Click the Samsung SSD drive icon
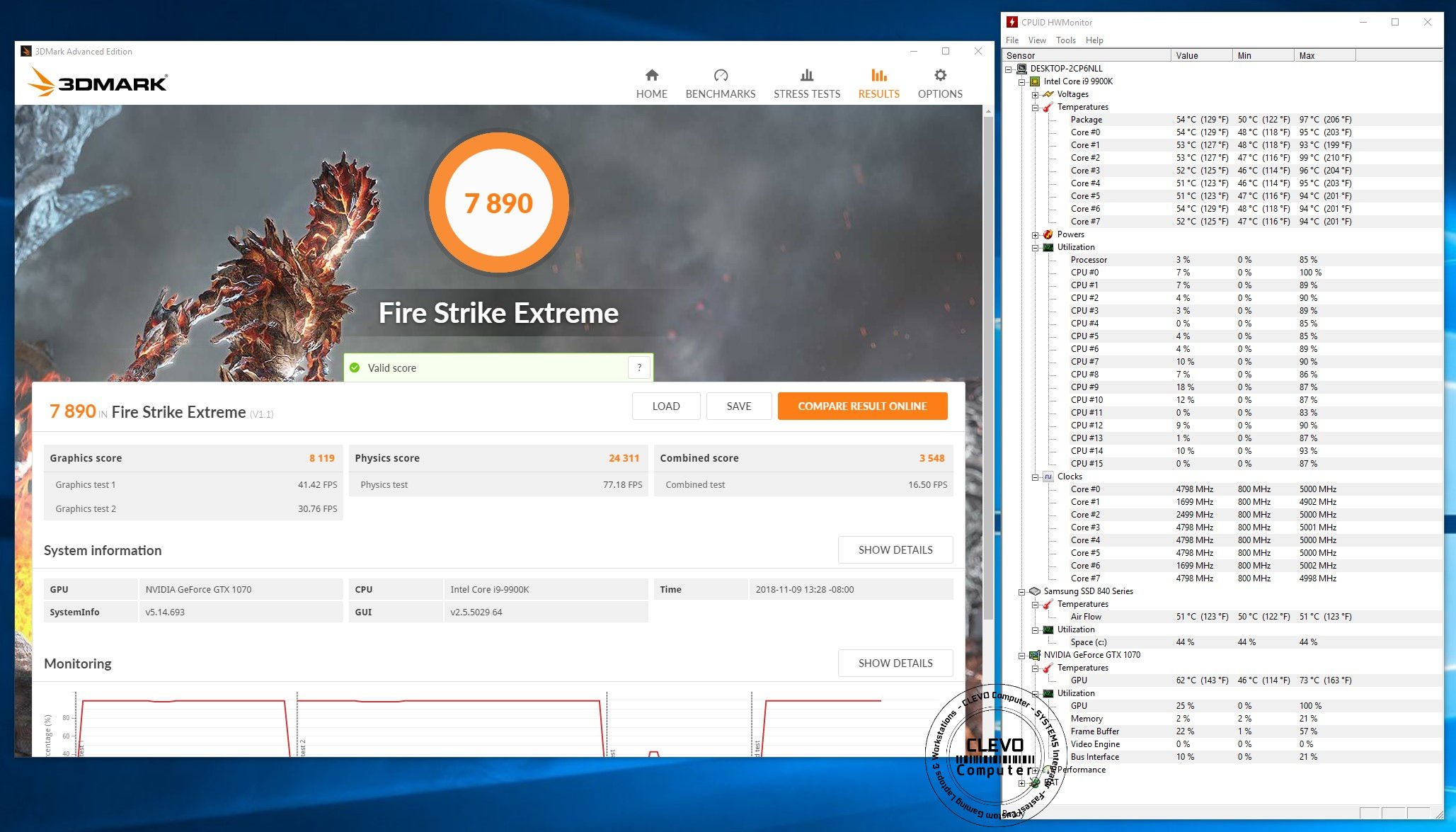The width and height of the screenshot is (1456, 832). [1035, 591]
